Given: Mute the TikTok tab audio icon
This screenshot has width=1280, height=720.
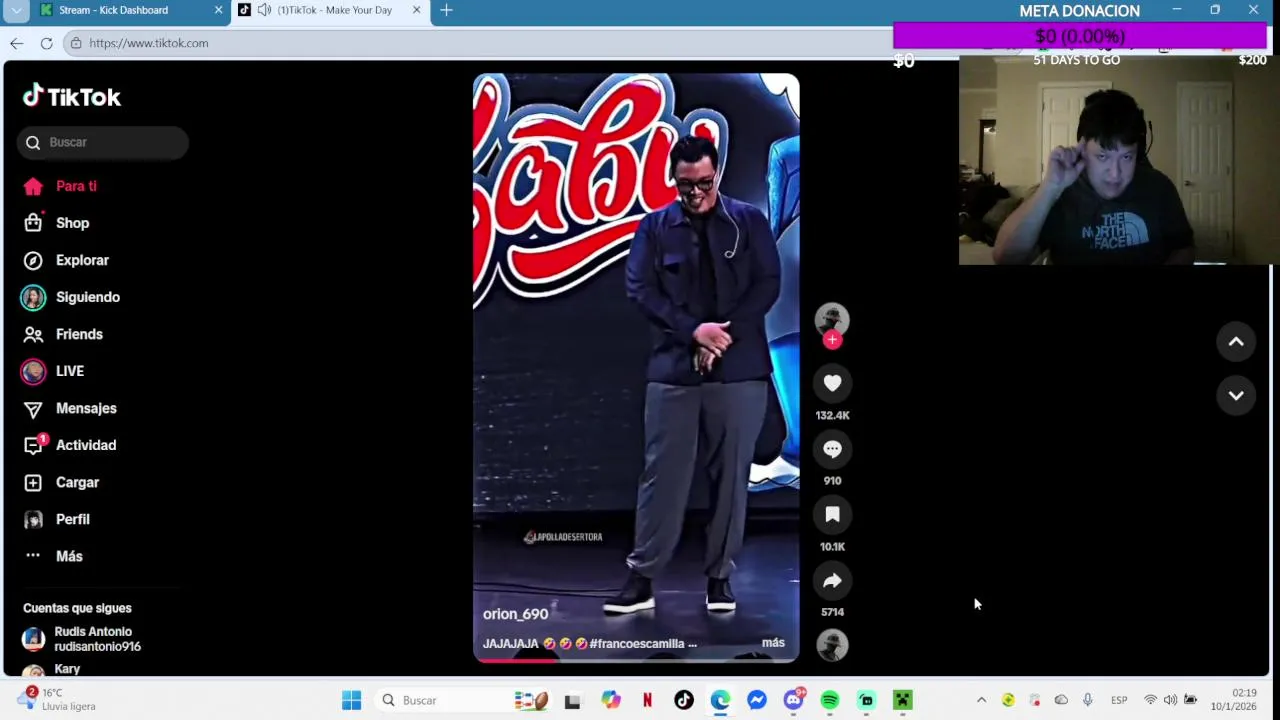Looking at the screenshot, I should [x=264, y=10].
